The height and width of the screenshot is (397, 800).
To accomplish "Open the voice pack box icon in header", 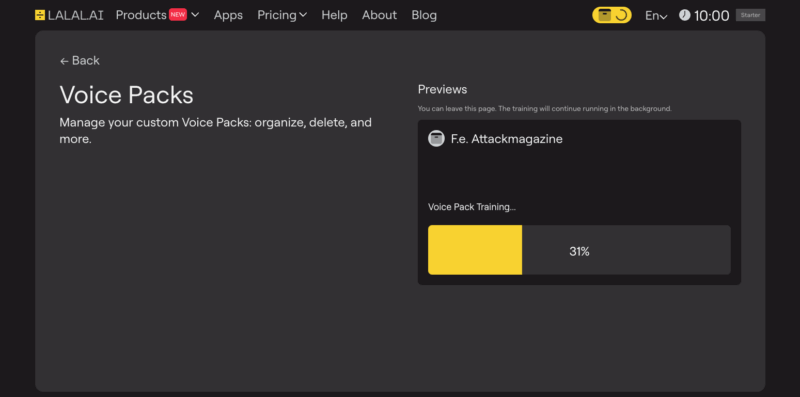I will [x=605, y=15].
